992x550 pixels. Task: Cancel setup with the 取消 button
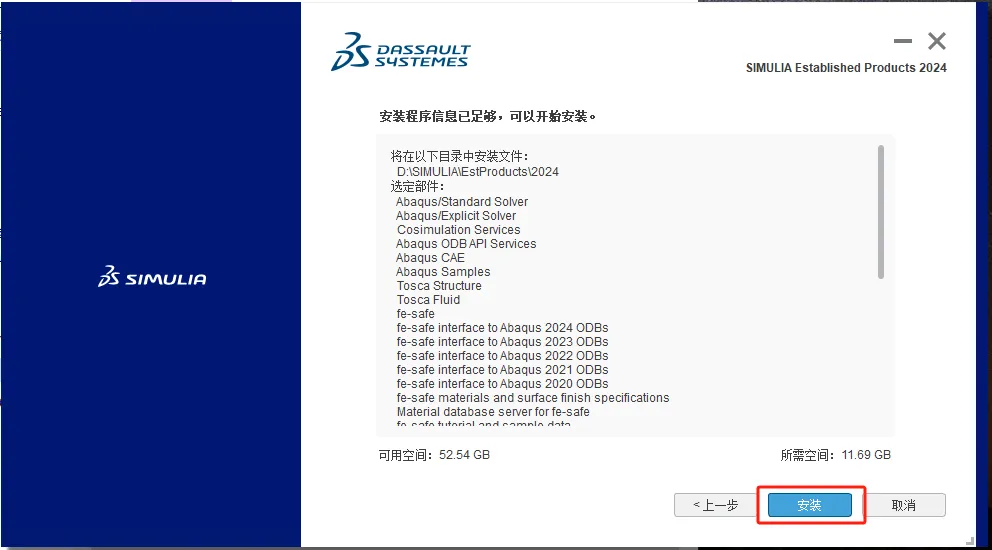click(x=903, y=505)
